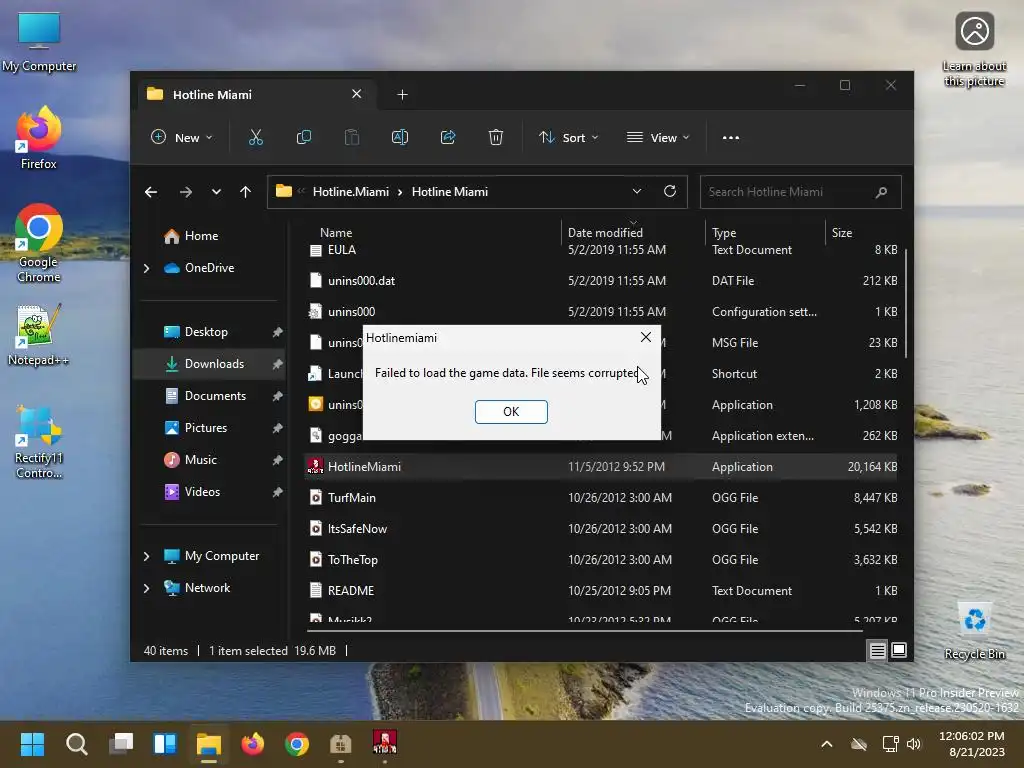This screenshot has height=768, width=1024.
Task: Open Rectify11 Control desktop shortcut
Action: tap(39, 442)
